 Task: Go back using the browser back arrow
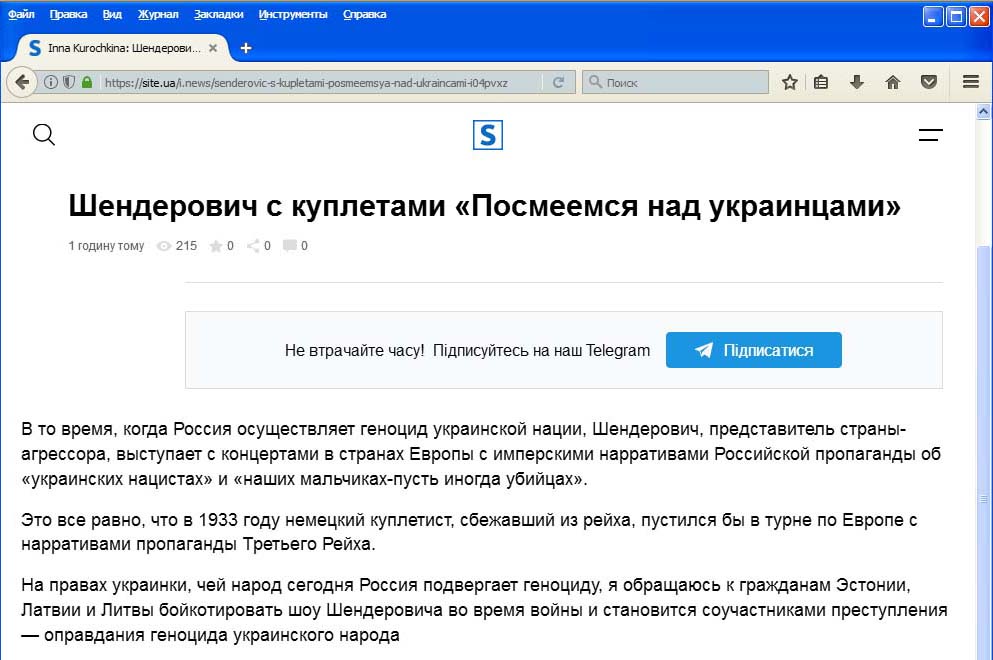tap(22, 82)
